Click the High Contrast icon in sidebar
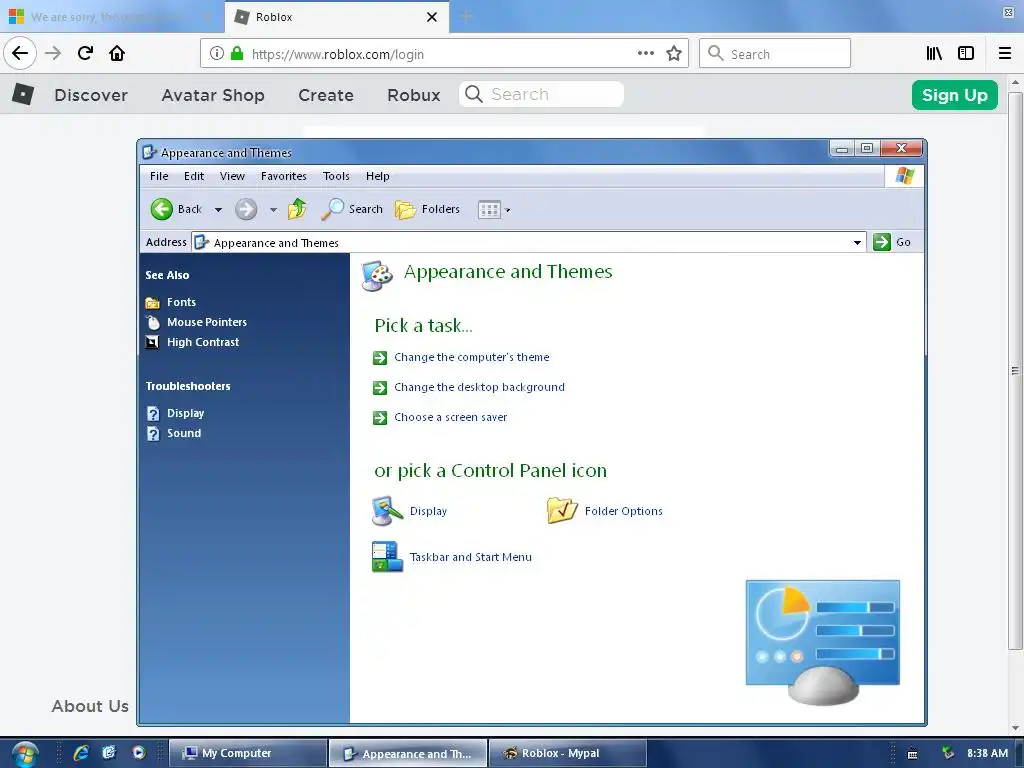The height and width of the screenshot is (768, 1024). [152, 342]
